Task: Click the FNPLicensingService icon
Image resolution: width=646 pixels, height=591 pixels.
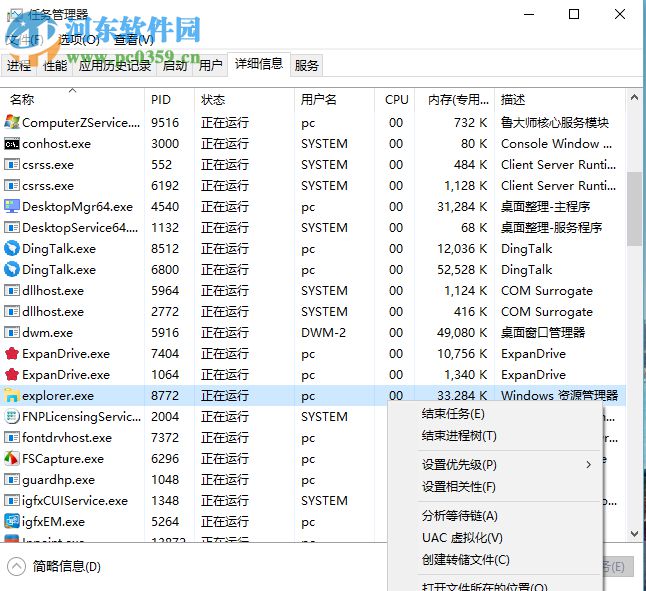Action: tap(12, 416)
